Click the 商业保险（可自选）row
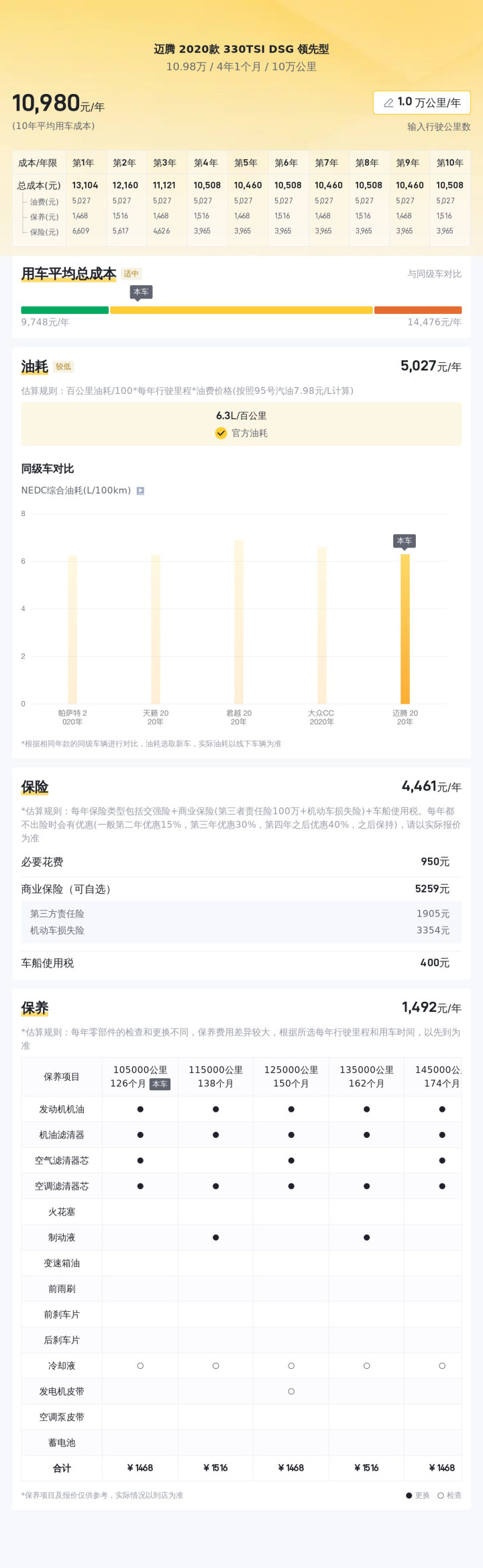 pos(241,888)
